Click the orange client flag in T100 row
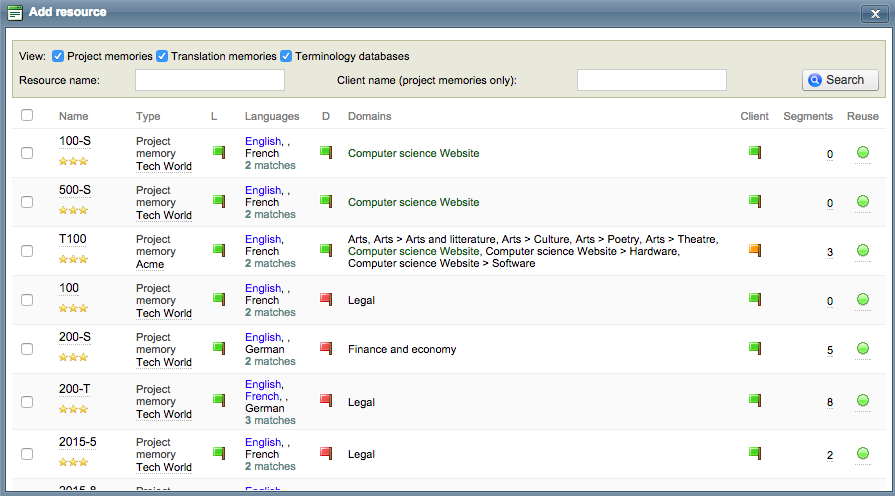Screen dimensions: 895x496 click(x=755, y=251)
